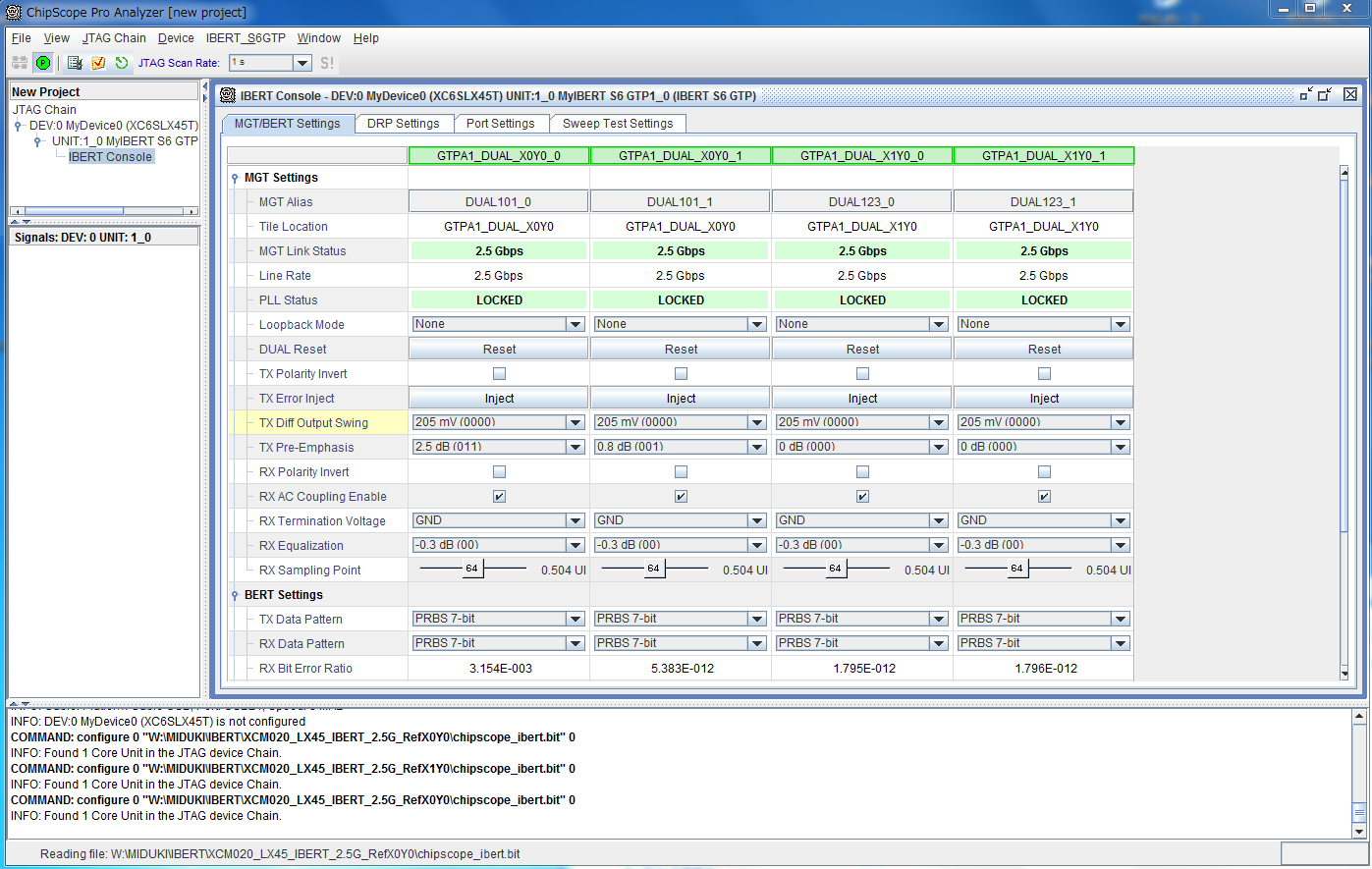Image resolution: width=1372 pixels, height=869 pixels.
Task: Open the Device menu
Action: (176, 38)
